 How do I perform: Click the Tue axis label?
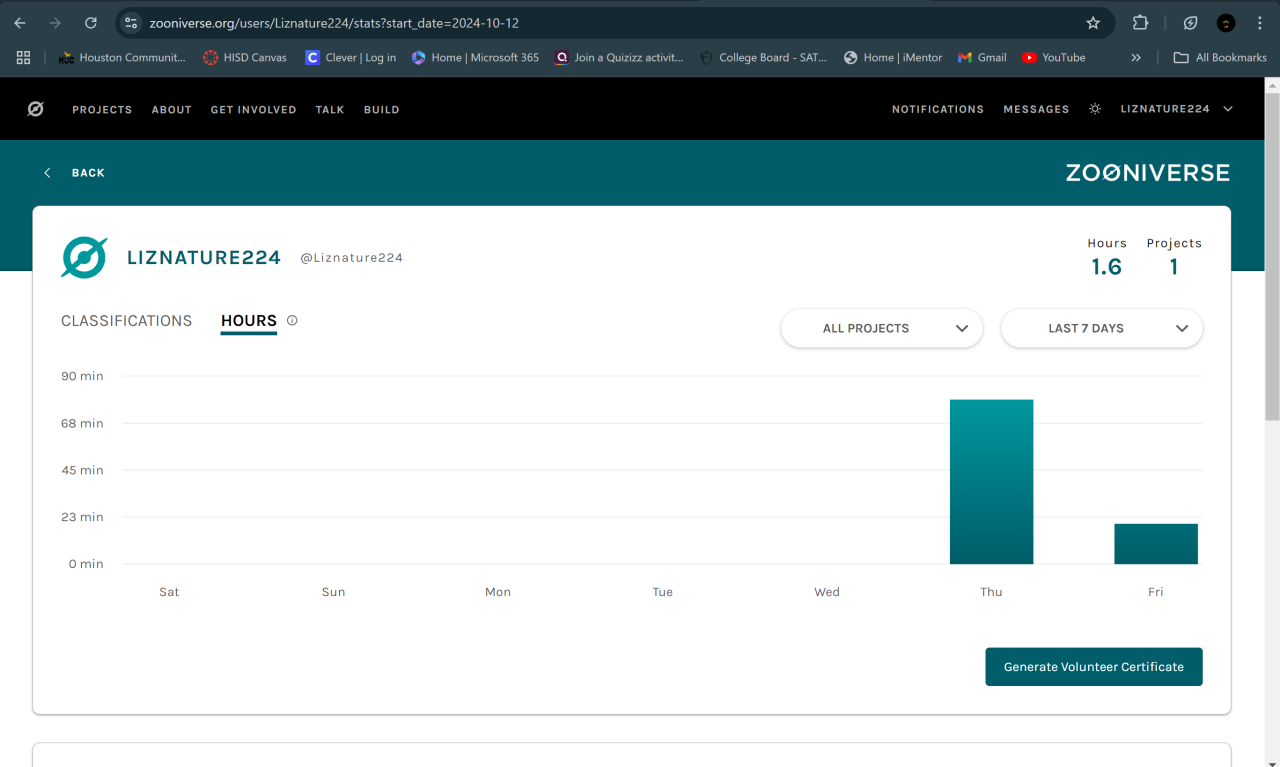tap(662, 592)
